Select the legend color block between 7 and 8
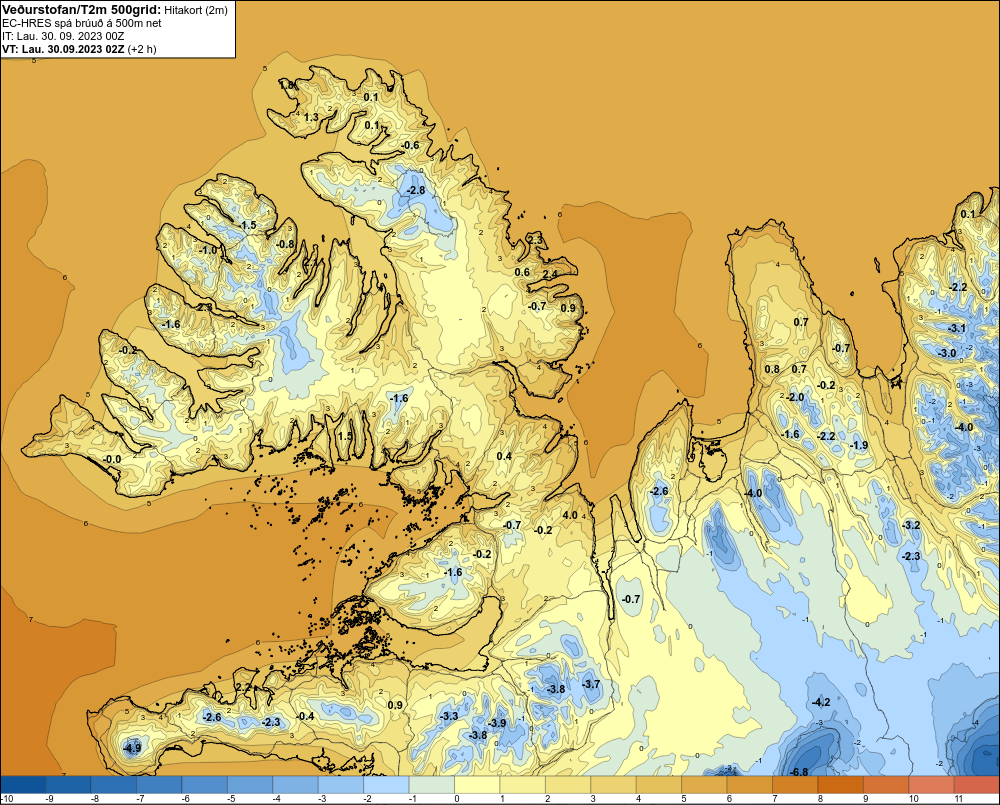Image resolution: width=1000 pixels, height=805 pixels. click(x=795, y=783)
